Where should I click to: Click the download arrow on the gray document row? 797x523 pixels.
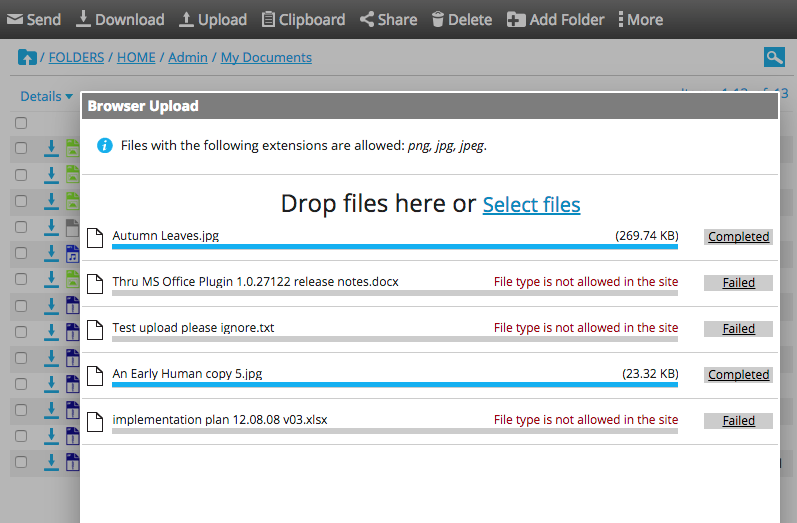click(x=51, y=227)
